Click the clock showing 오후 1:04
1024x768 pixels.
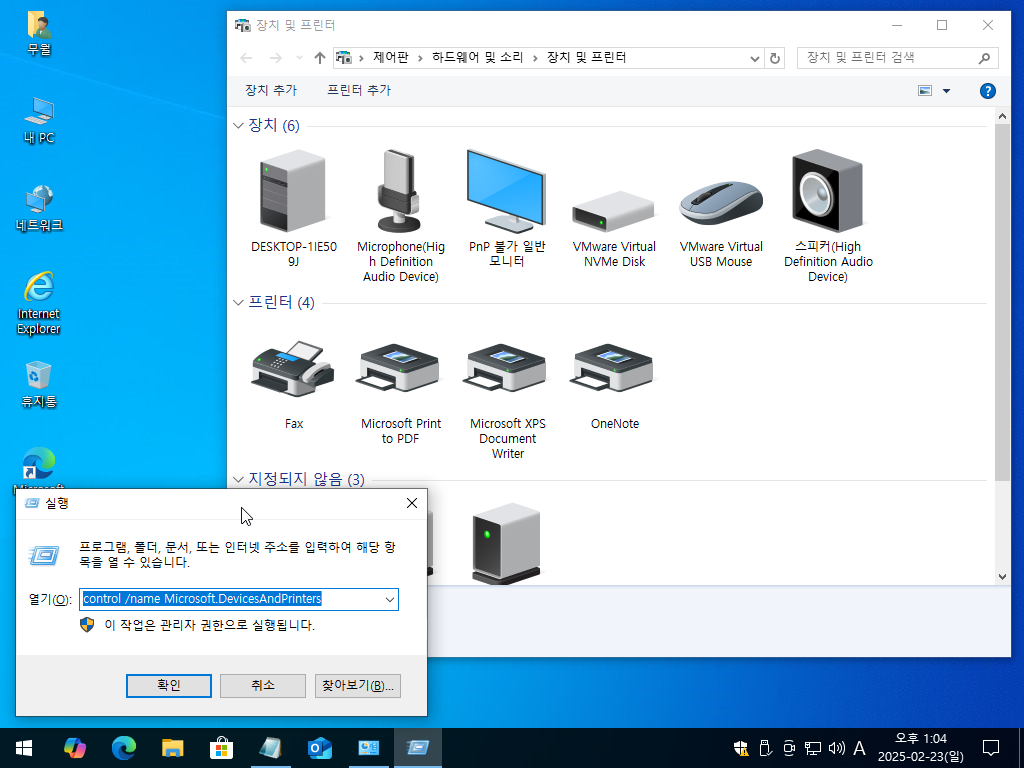pyautogui.click(x=920, y=748)
